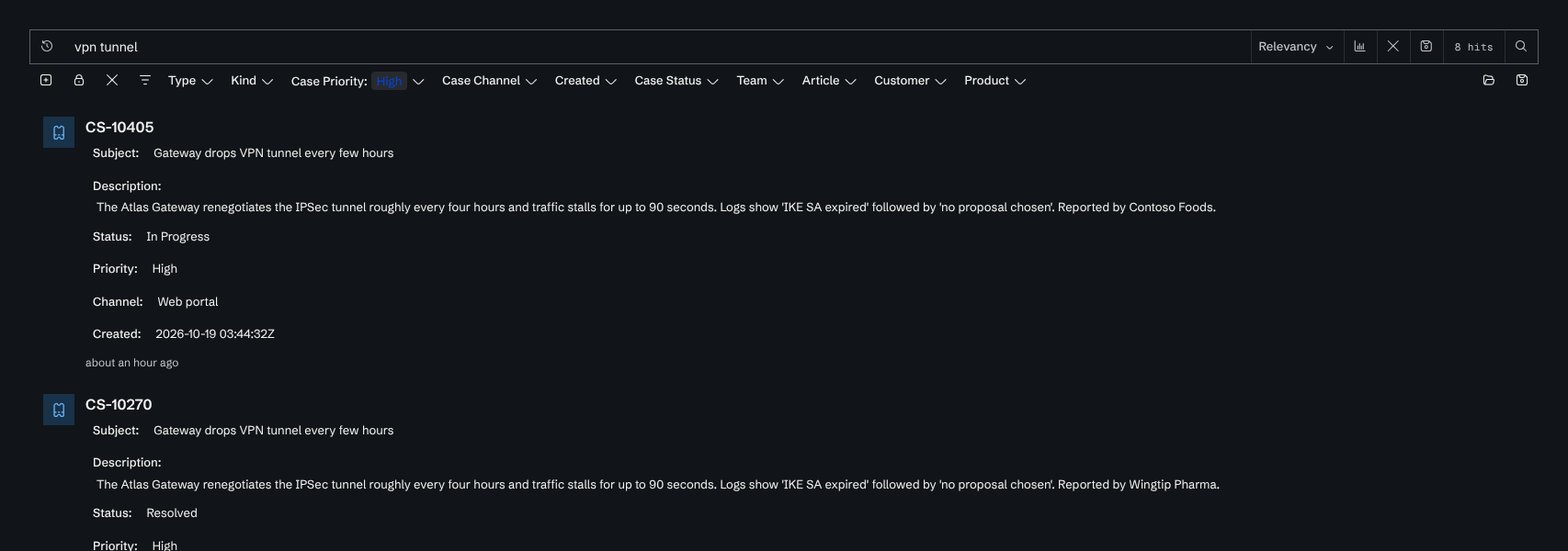
Task: Open saved filters folder icon
Action: [x=1489, y=80]
